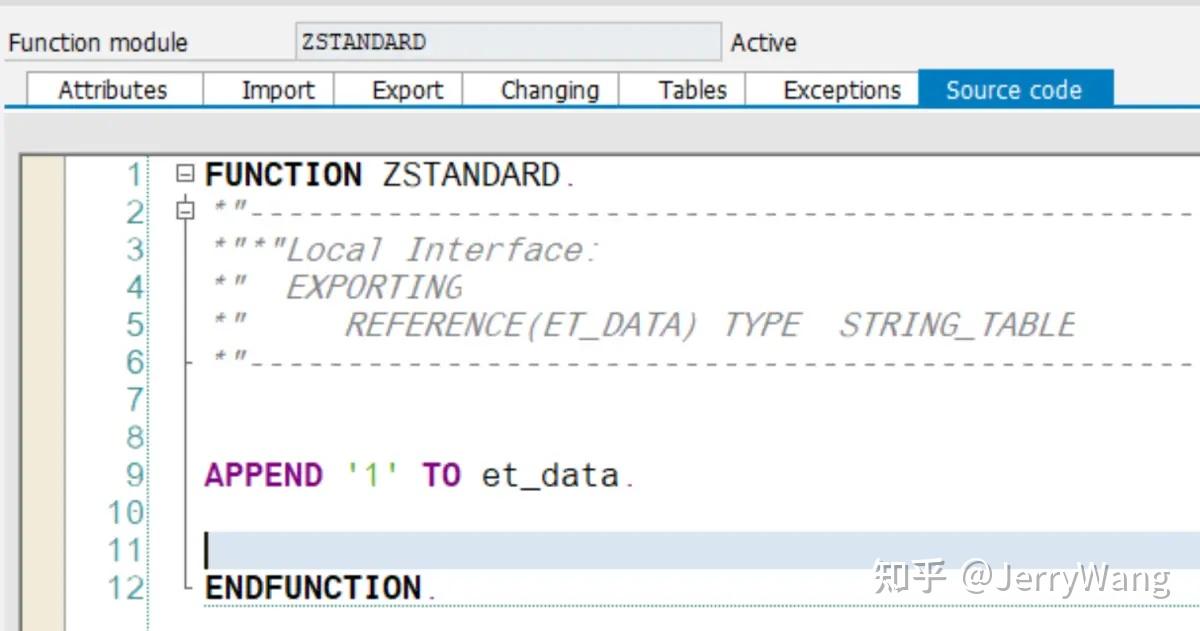Click the EXPORTING comment line

pyautogui.click(x=374, y=288)
